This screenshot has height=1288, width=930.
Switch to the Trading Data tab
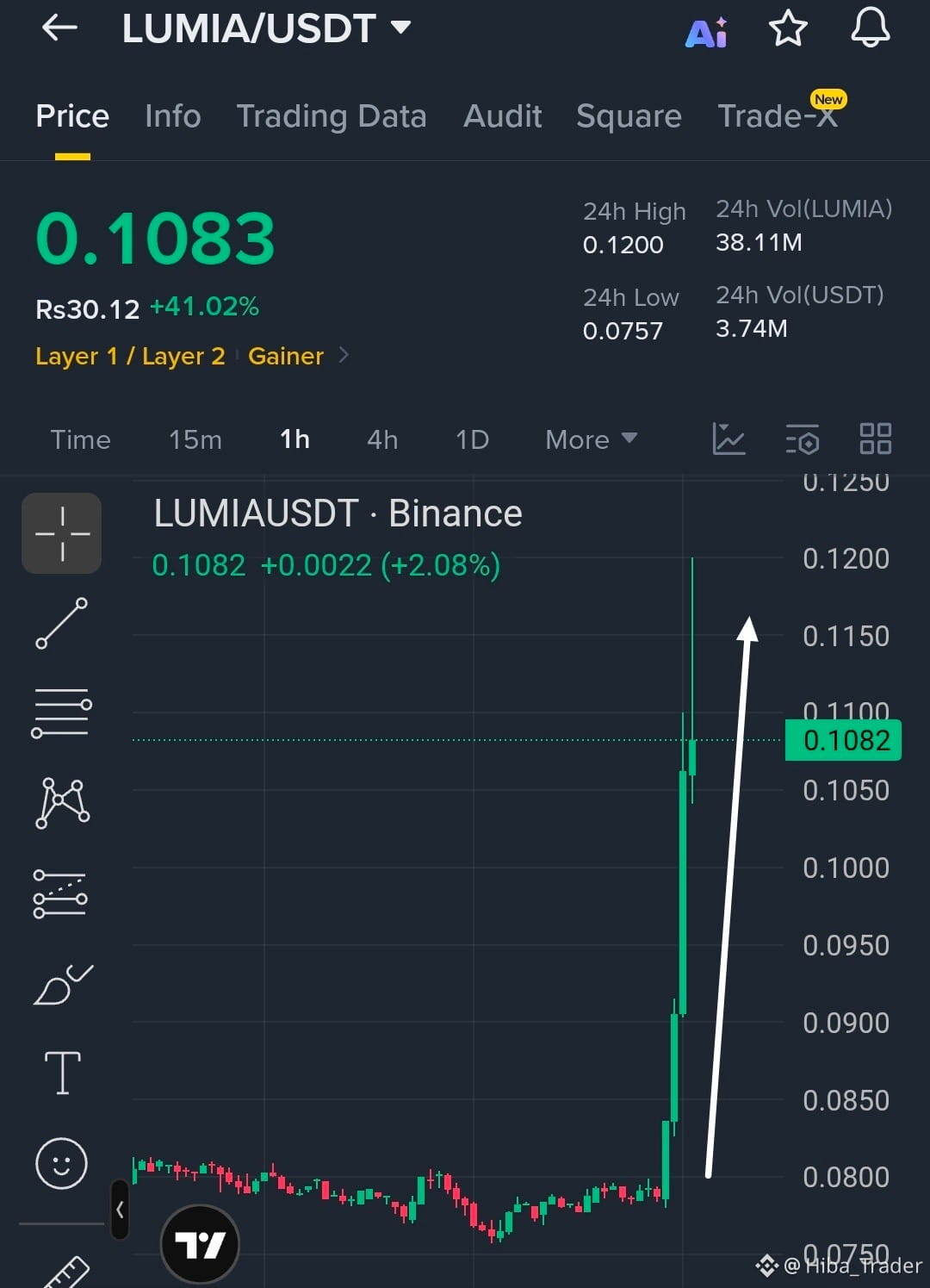tap(332, 116)
